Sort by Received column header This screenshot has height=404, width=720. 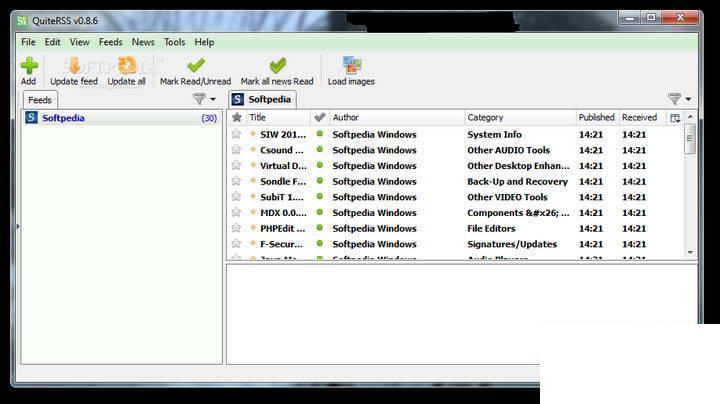pos(642,118)
